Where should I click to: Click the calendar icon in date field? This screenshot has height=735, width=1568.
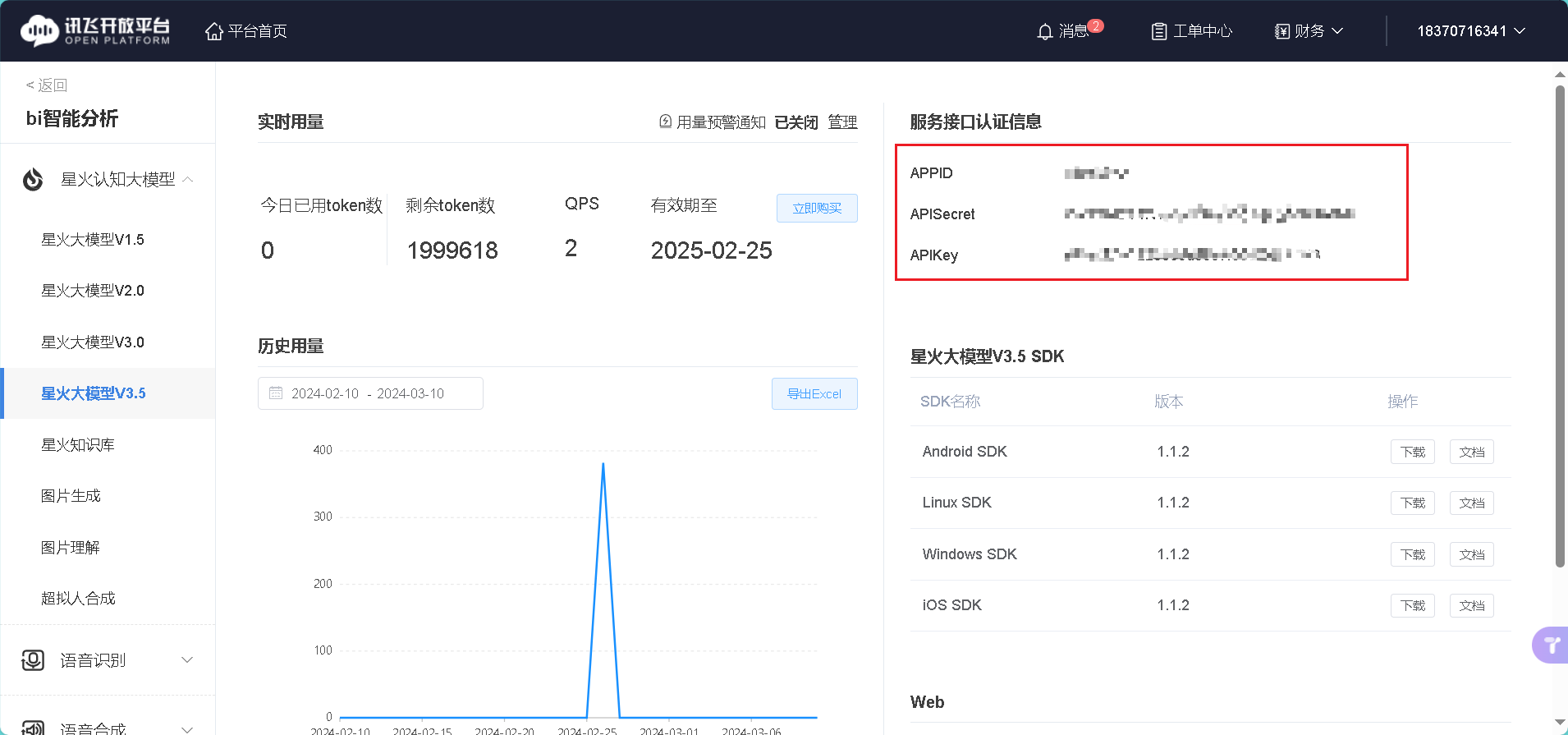(x=276, y=393)
